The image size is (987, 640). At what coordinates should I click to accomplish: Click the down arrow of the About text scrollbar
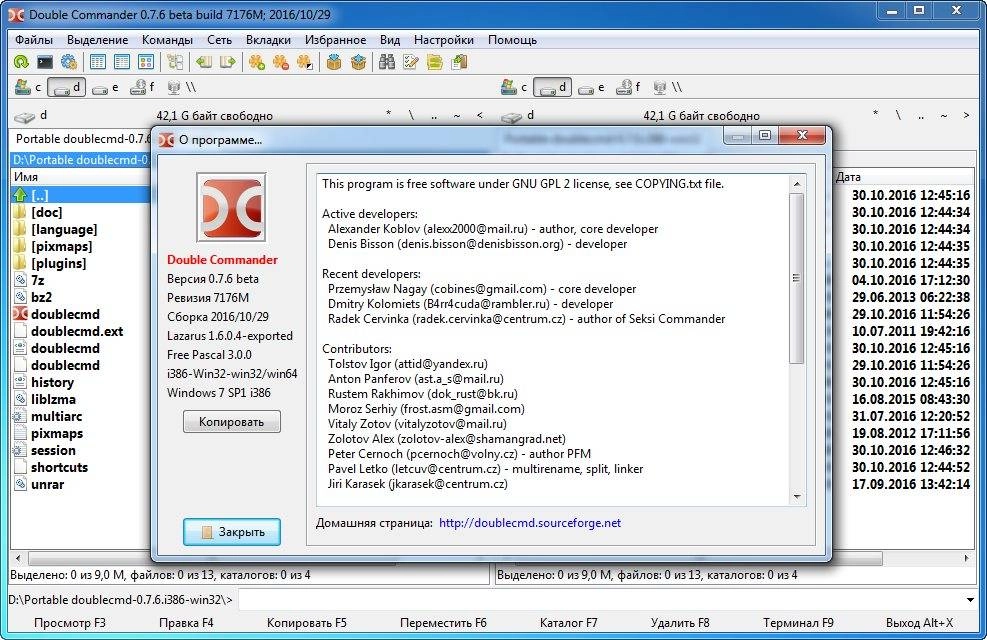[797, 497]
